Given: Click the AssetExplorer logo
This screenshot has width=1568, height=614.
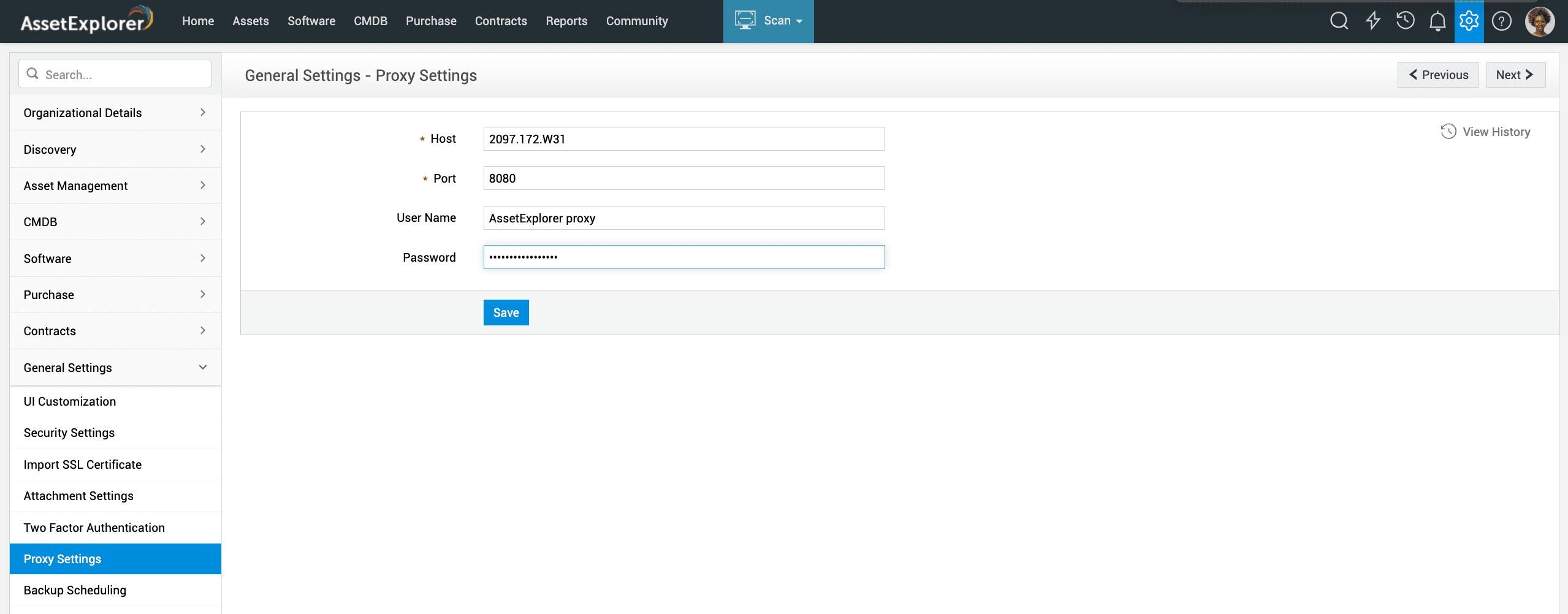Looking at the screenshot, I should [86, 21].
